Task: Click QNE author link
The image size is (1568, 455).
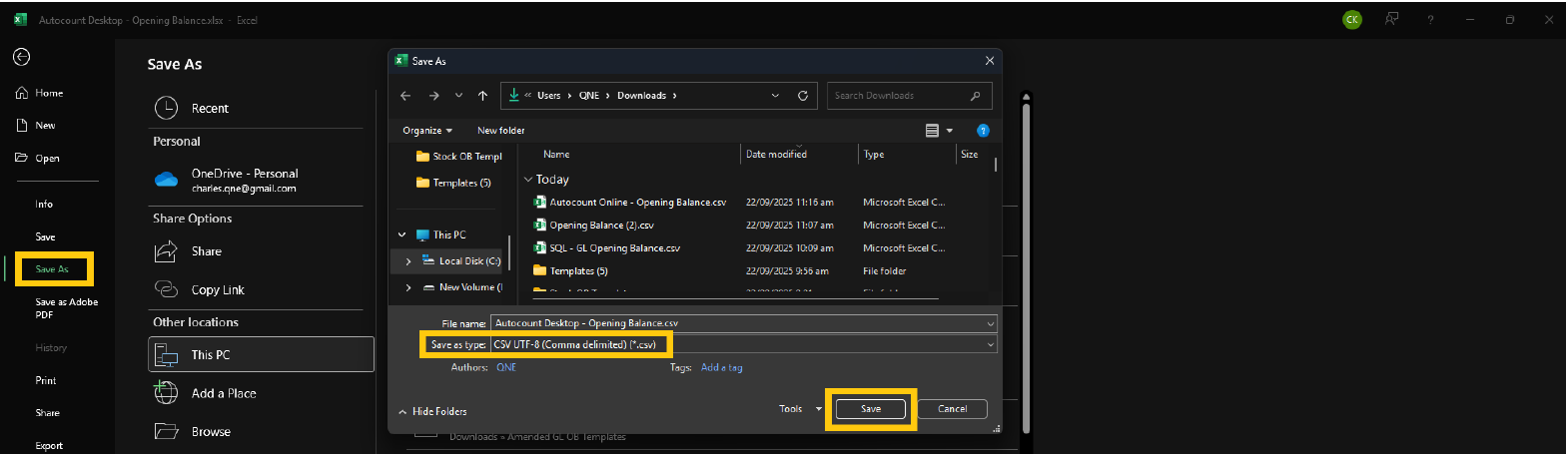Action: tap(506, 367)
